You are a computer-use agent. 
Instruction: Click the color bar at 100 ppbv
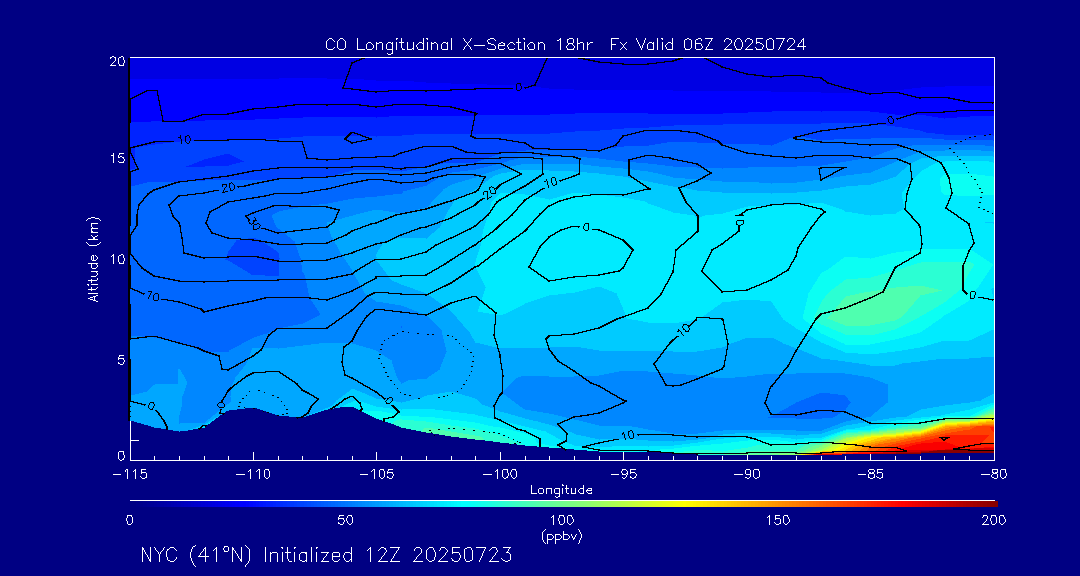pyautogui.click(x=562, y=503)
